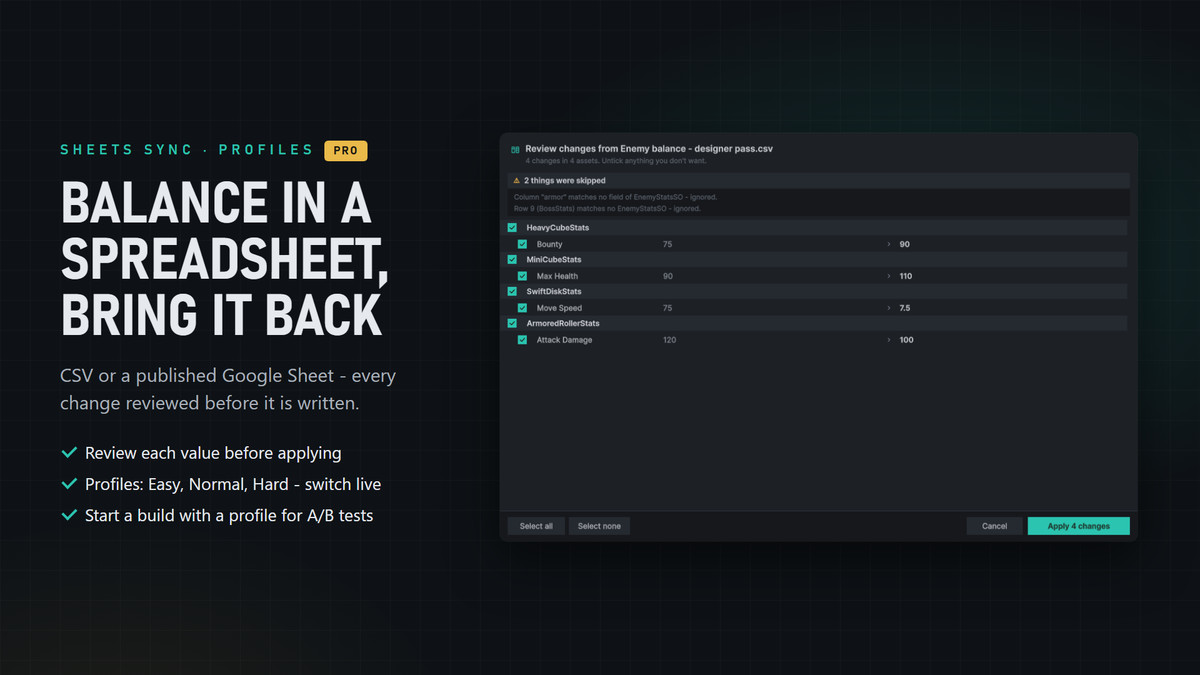This screenshot has height=675, width=1200.
Task: Click the 'Start a build with a profile' line
Action: (229, 516)
